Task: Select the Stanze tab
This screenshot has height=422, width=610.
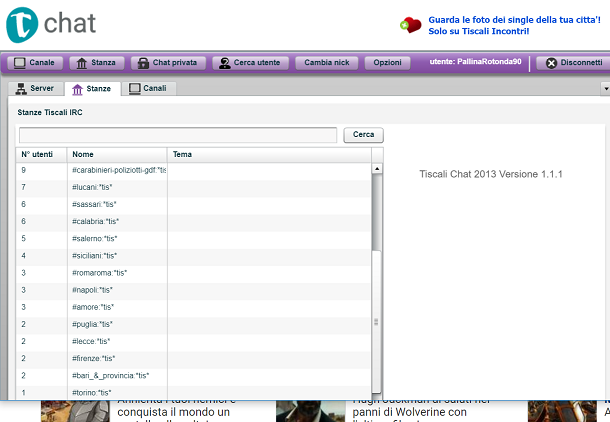Action: (x=92, y=89)
